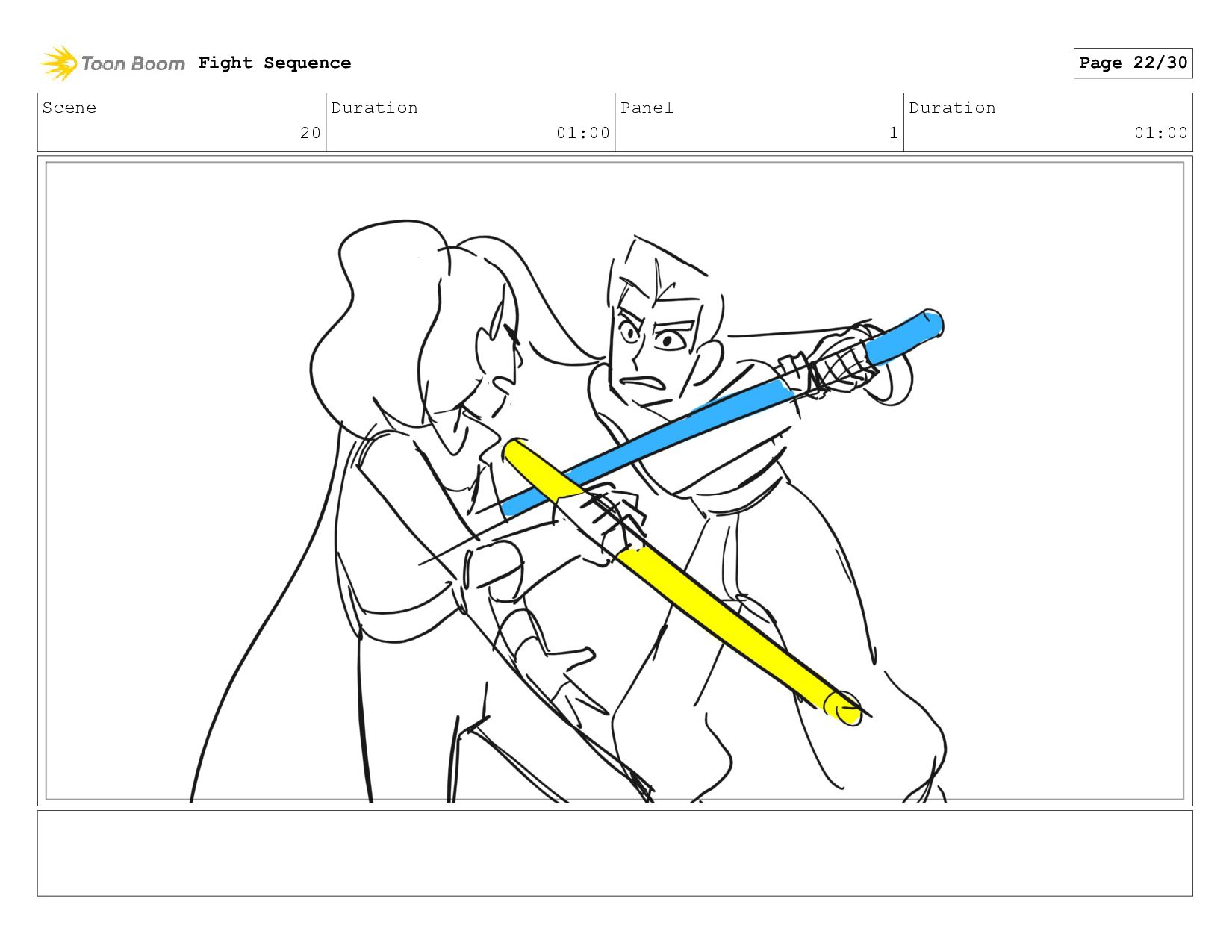Click the 'Fight Sequence' title text
The image size is (1232, 952).
(275, 63)
